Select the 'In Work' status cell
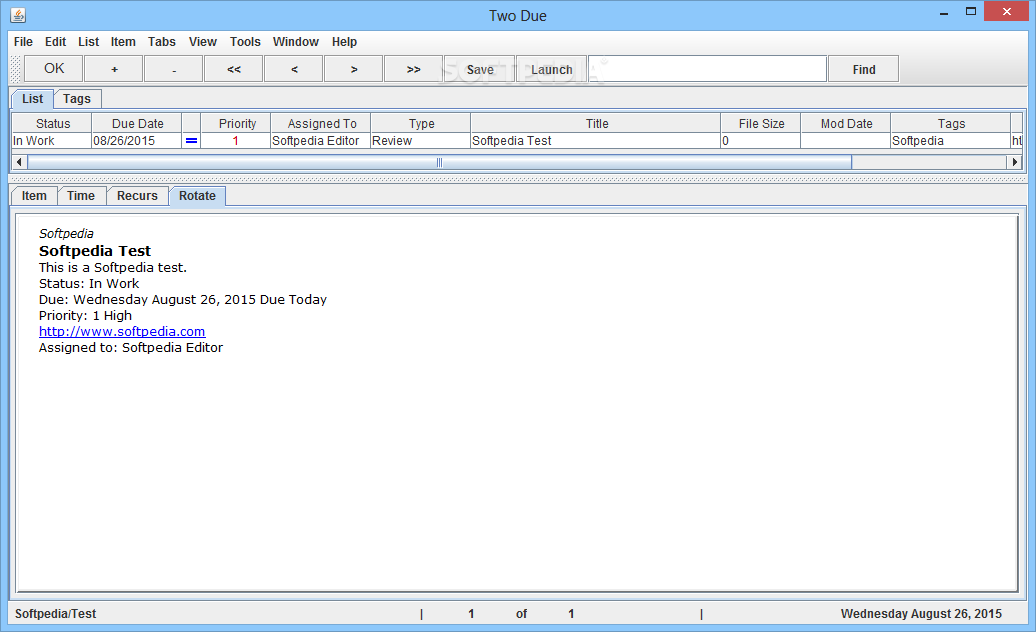Screen dimensions: 1036x632 [x=52, y=141]
